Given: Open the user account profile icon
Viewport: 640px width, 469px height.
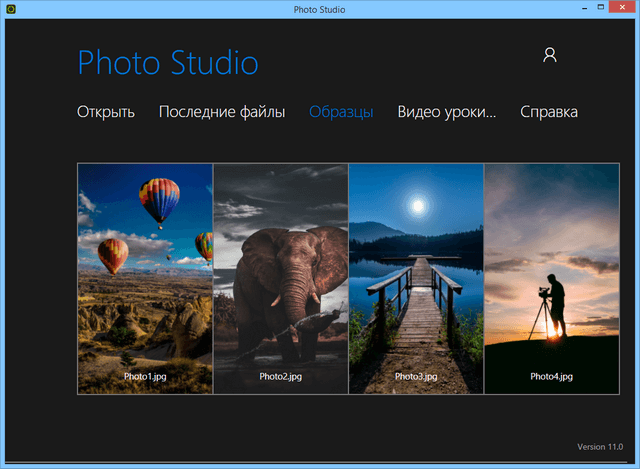Looking at the screenshot, I should pyautogui.click(x=549, y=55).
